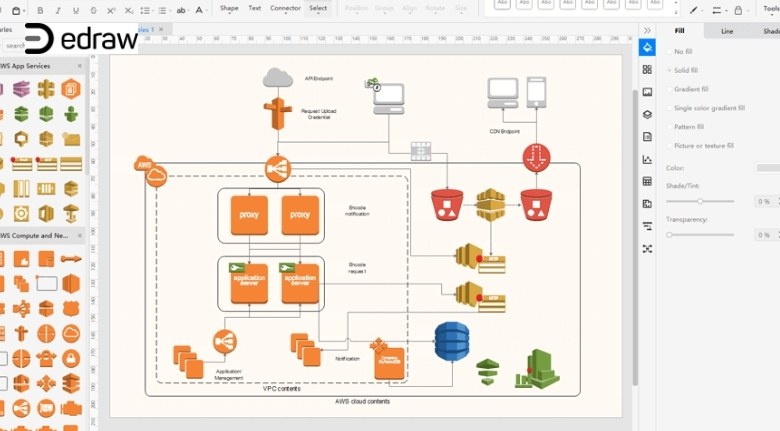Open the fill Color picker
Image resolution: width=780 pixels, height=431 pixels.
click(768, 168)
